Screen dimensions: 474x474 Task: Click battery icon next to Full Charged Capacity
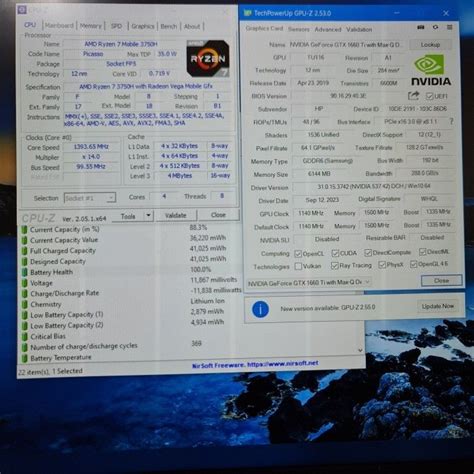(x=24, y=251)
